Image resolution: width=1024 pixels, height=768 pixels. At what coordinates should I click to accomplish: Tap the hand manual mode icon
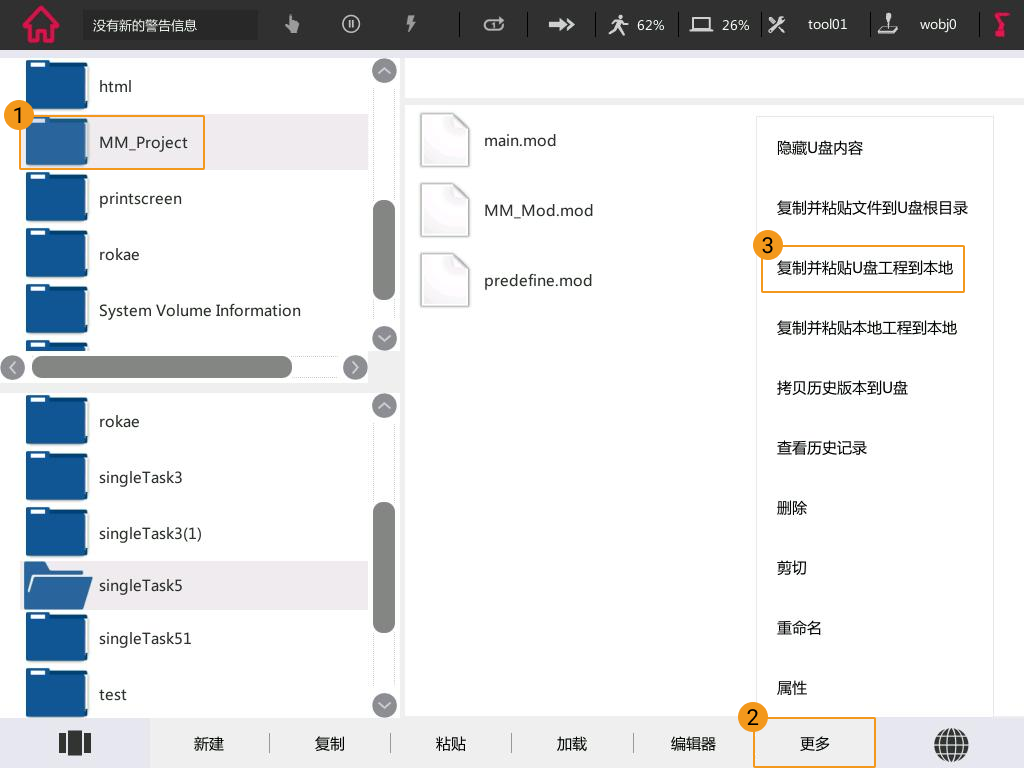point(292,25)
